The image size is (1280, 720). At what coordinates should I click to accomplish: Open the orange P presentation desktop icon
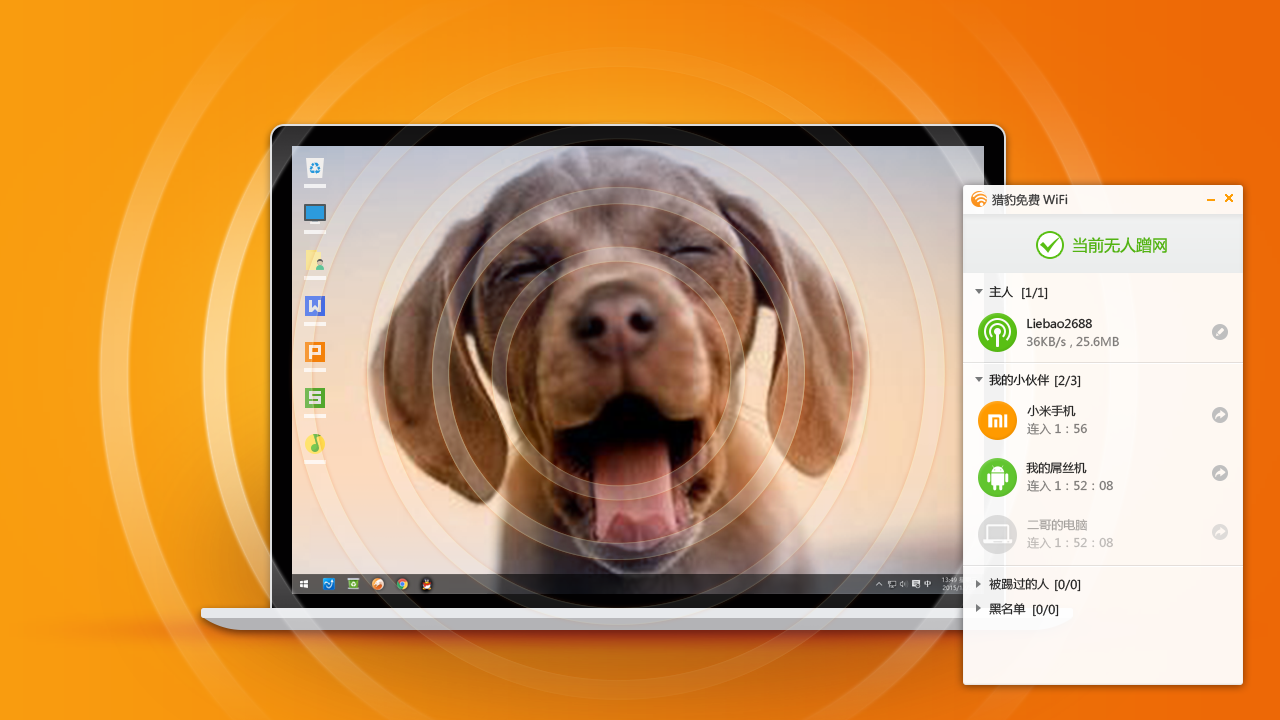tap(315, 352)
